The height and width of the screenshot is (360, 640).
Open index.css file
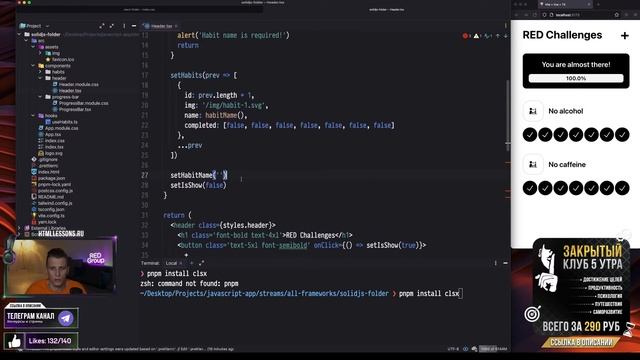coord(51,140)
